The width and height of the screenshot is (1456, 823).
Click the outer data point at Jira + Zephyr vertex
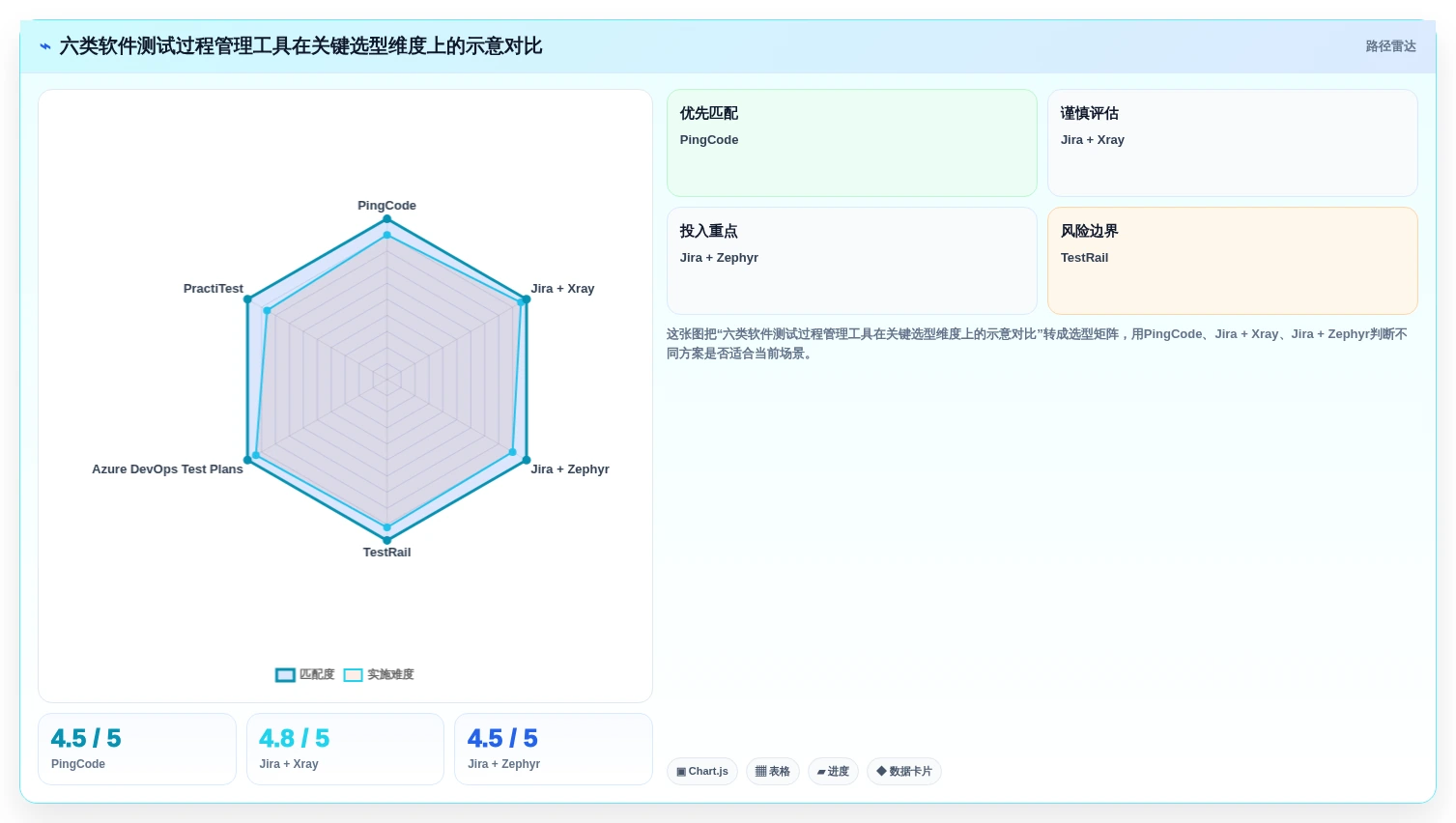(527, 460)
